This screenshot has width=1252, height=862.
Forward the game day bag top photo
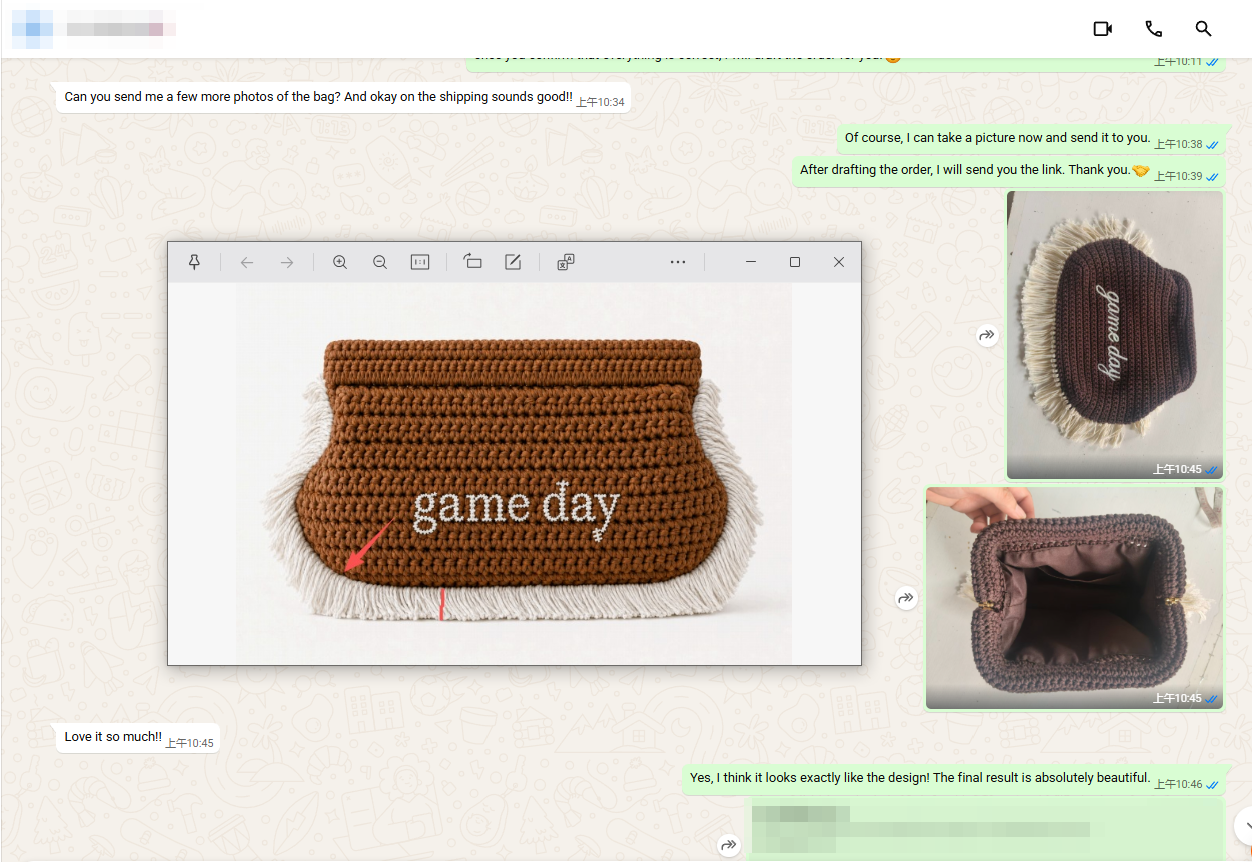tap(987, 336)
